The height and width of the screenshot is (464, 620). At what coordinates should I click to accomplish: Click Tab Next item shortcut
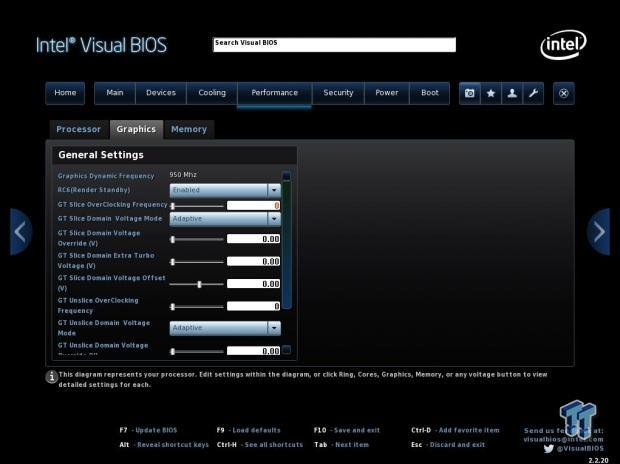tap(341, 445)
